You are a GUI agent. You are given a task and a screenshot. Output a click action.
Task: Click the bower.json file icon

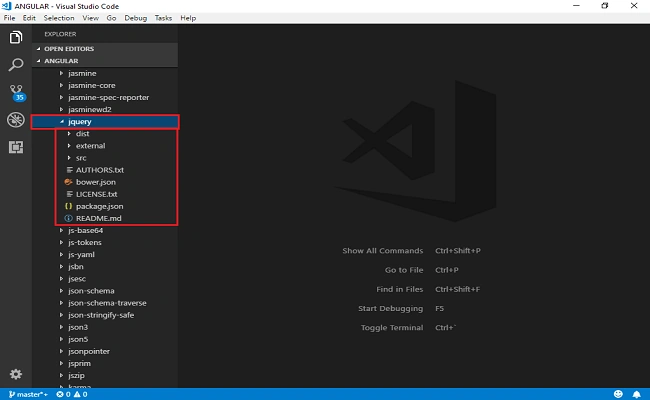coord(68,182)
